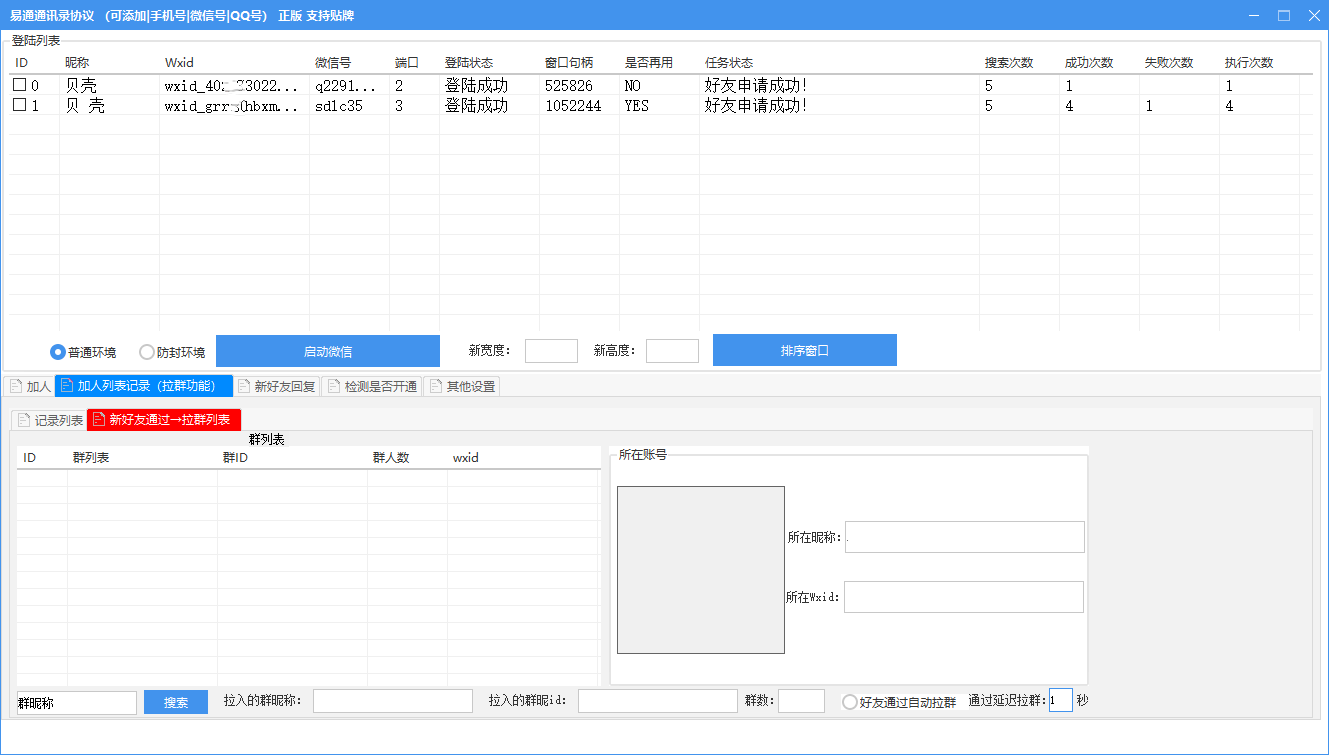Click the document icon on 加人 tab

15,386
